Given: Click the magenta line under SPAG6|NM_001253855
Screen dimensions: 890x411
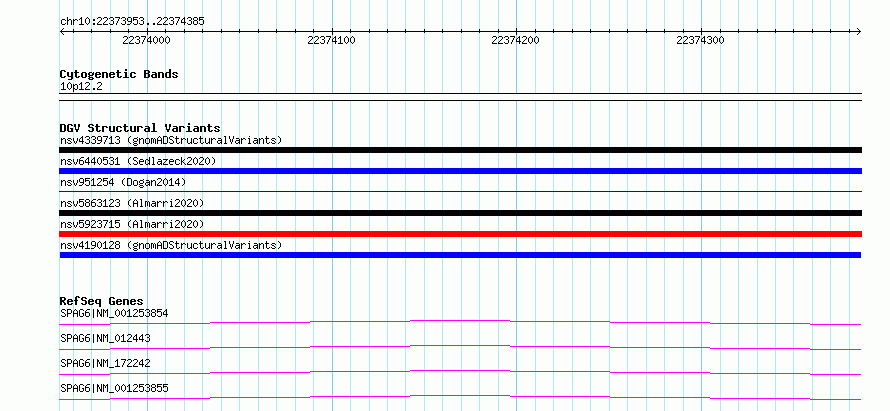Looking at the screenshot, I should tap(460, 397).
